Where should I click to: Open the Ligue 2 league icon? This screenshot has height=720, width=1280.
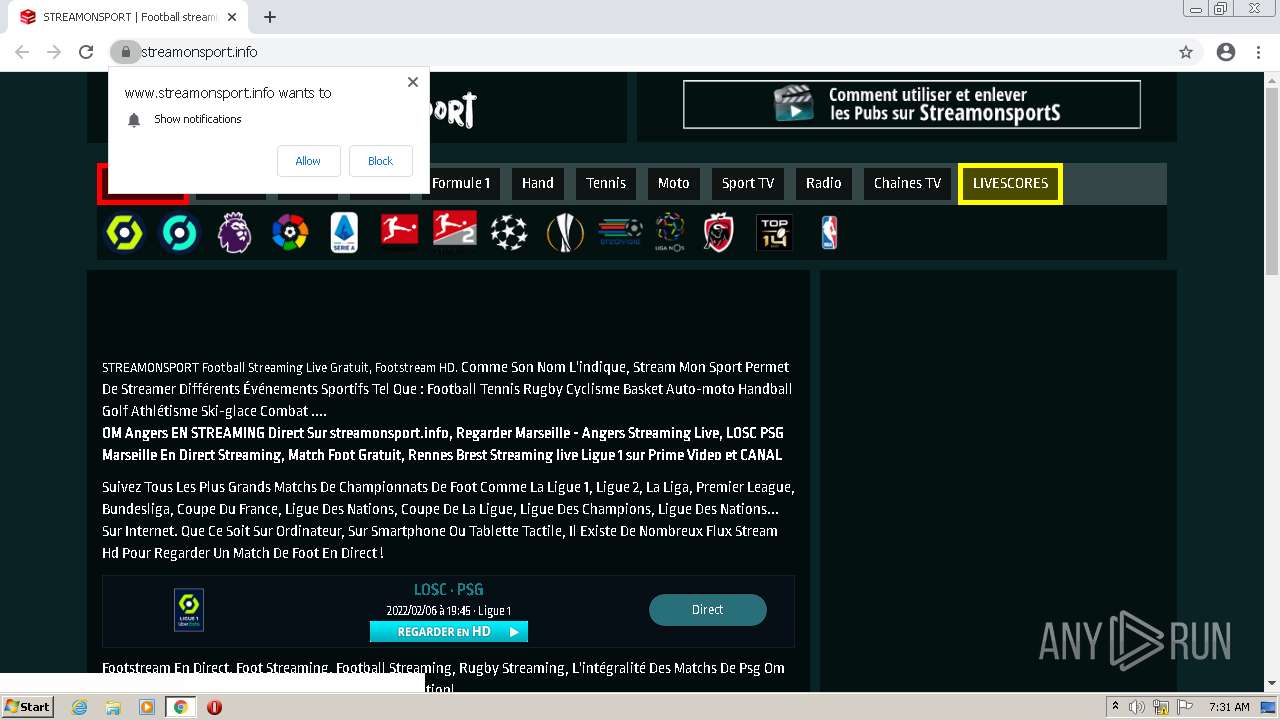(180, 233)
